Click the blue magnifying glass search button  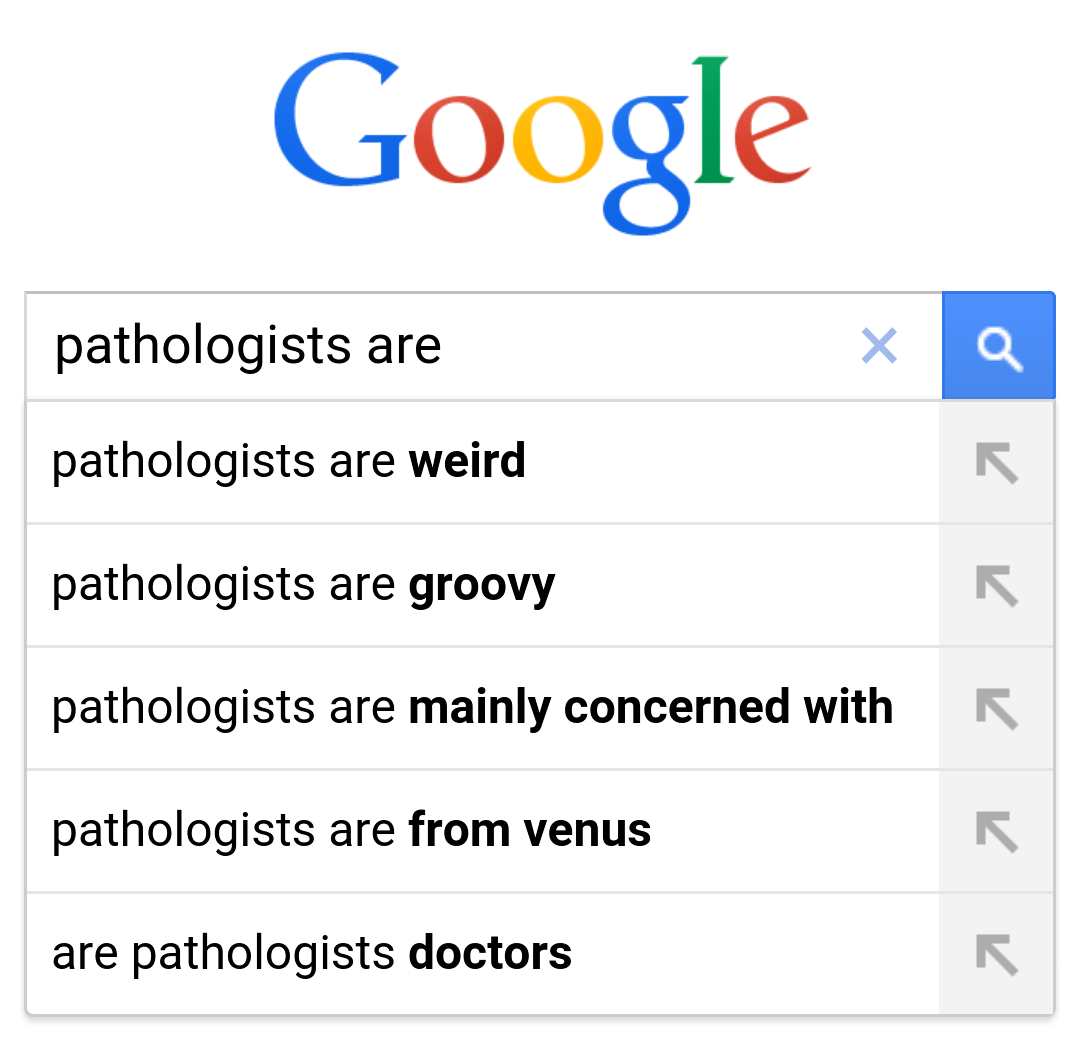pyautogui.click(x=998, y=346)
